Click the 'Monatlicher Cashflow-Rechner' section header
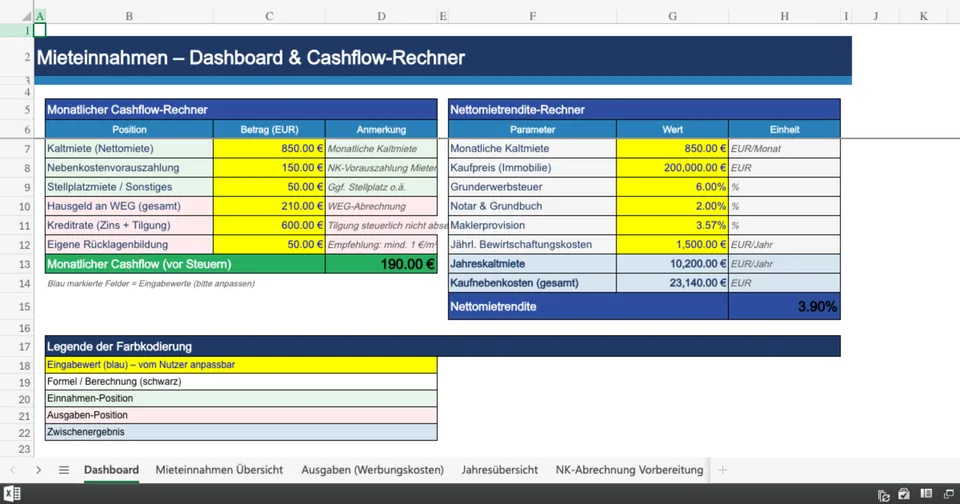 241,110
